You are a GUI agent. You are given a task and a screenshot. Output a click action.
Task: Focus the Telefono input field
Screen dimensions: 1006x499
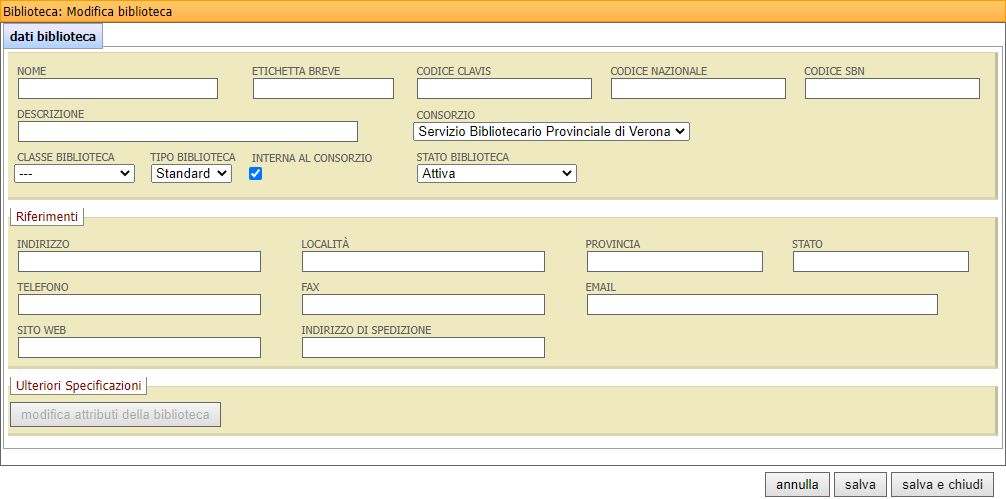139,305
